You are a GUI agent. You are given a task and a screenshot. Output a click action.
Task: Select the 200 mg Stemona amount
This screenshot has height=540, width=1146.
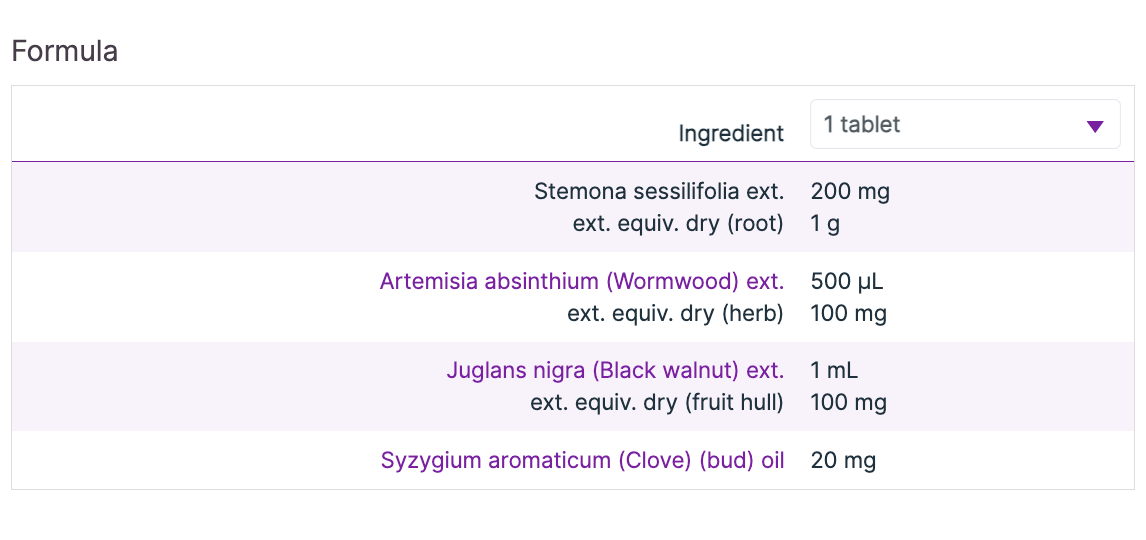(850, 191)
